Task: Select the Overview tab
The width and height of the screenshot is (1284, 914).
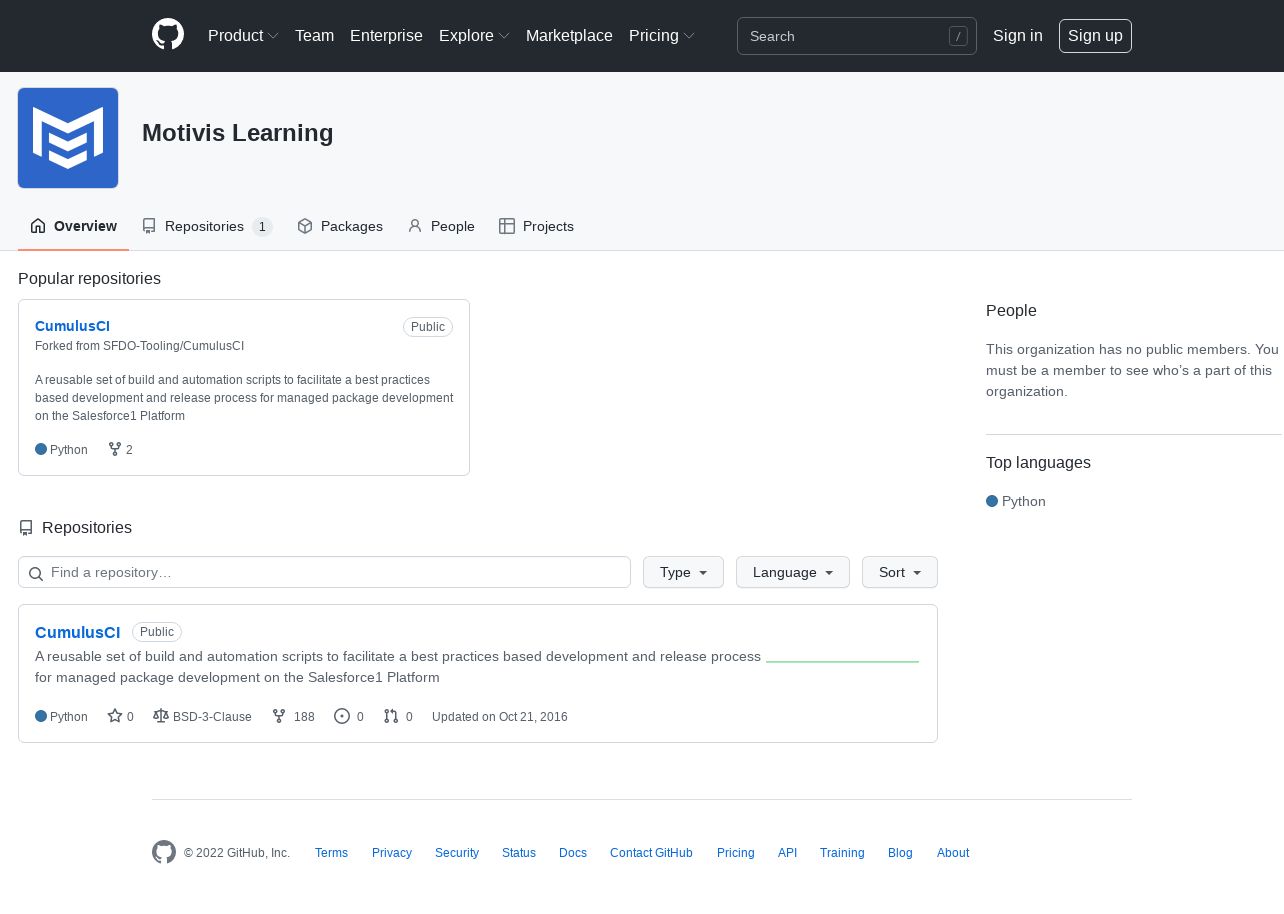Action: point(73,226)
